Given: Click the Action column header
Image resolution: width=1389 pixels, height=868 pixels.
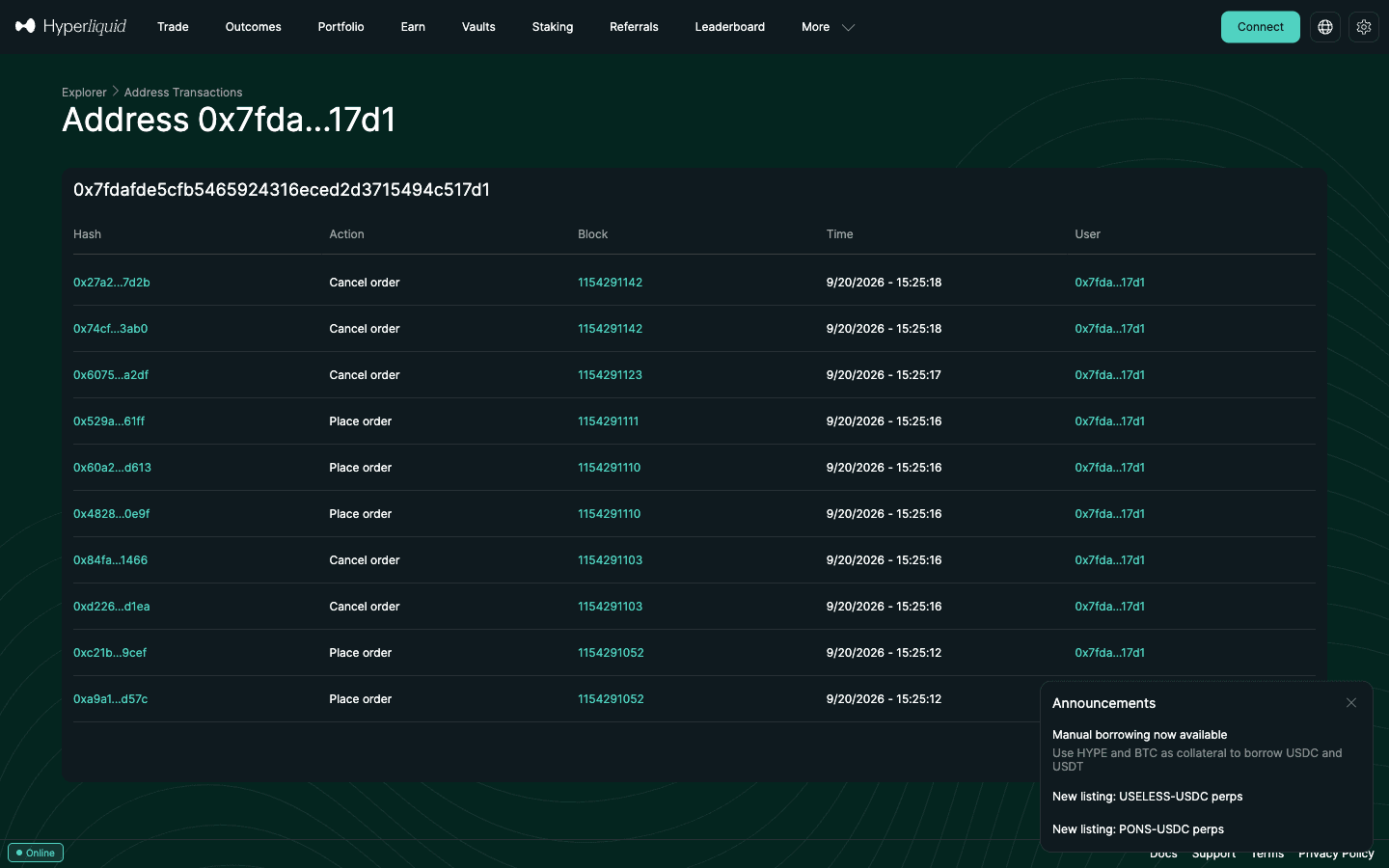Looking at the screenshot, I should tap(347, 234).
